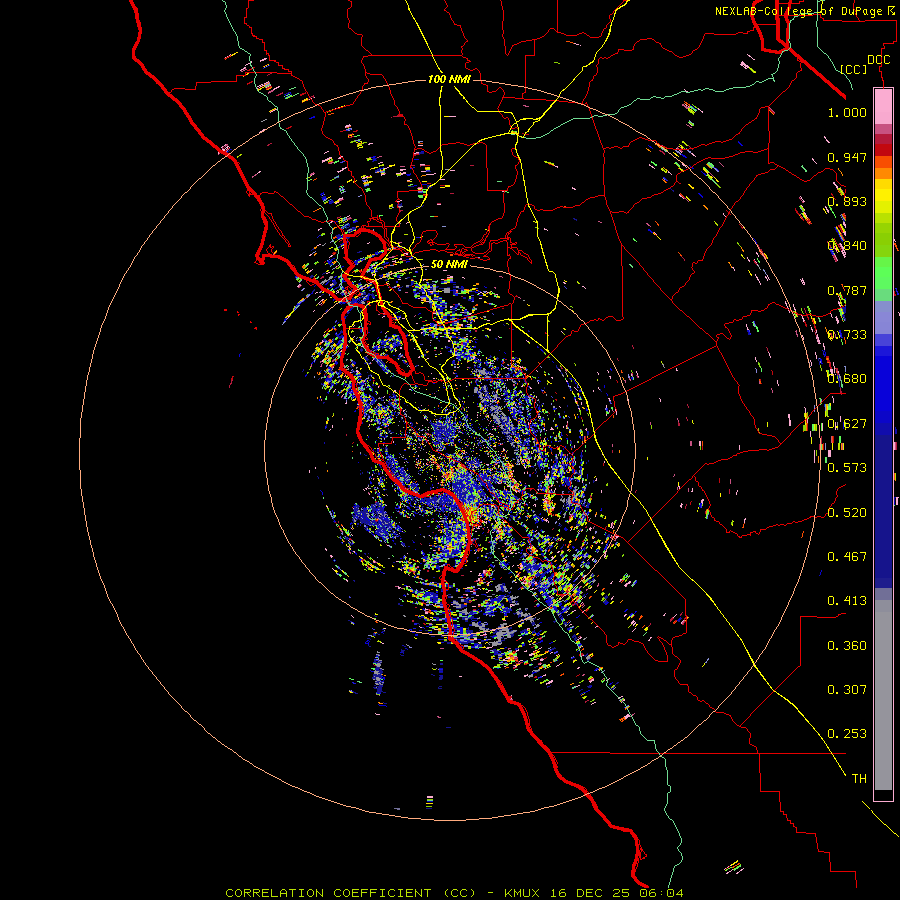
Task: Select the 0.573 legend value
Action: [847, 468]
